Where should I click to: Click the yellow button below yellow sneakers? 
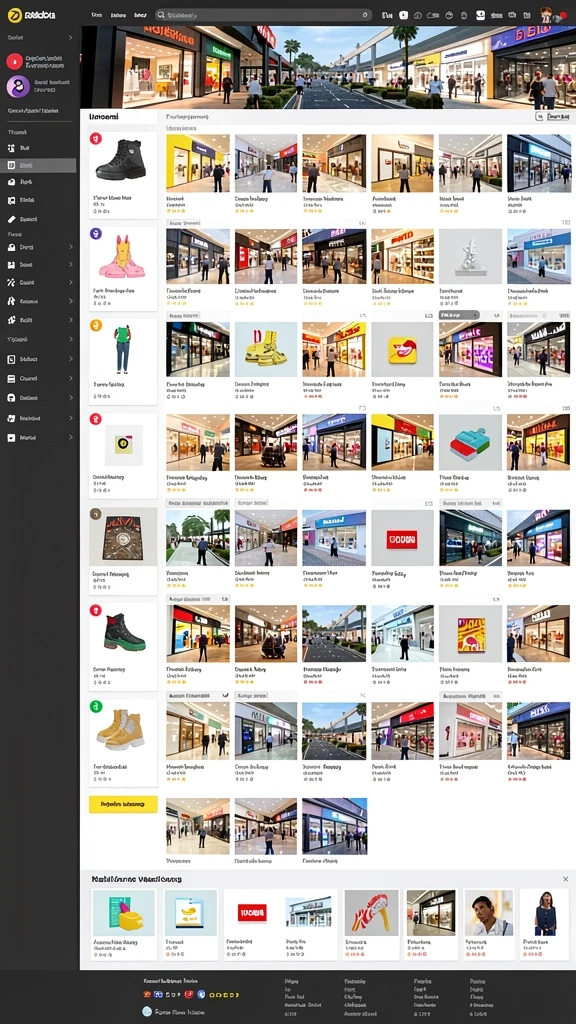tap(123, 804)
